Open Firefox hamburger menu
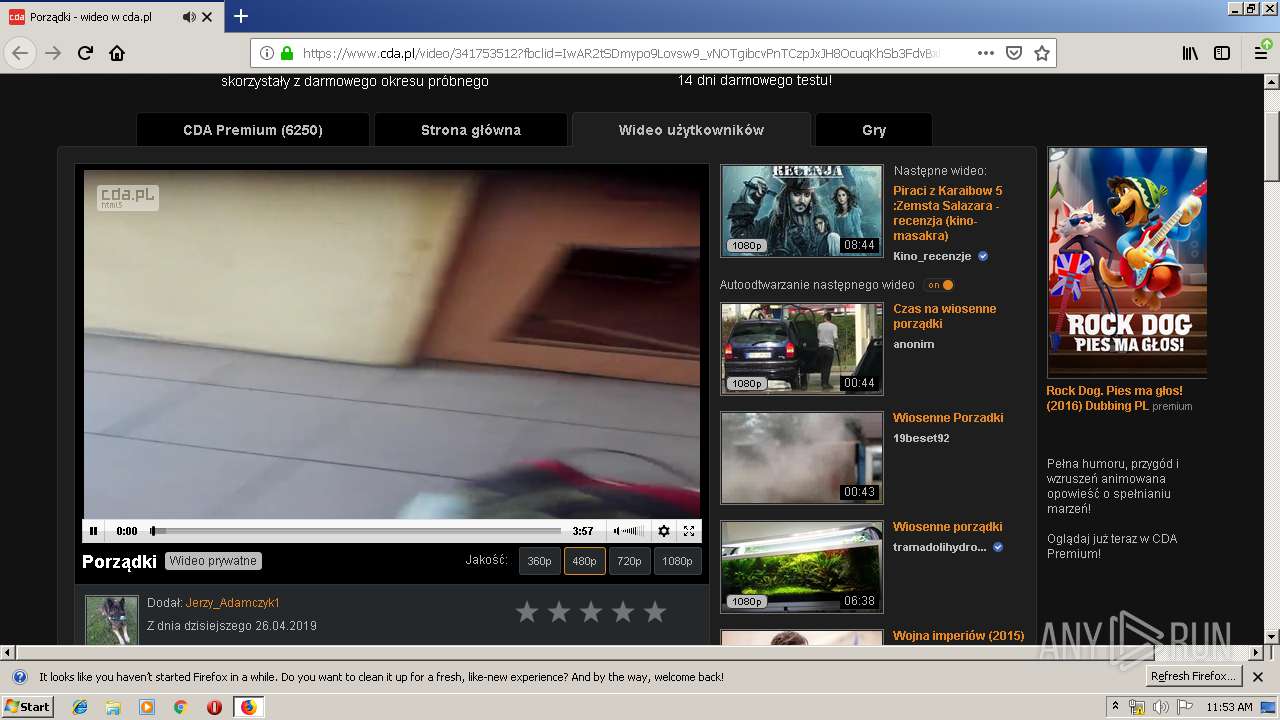The width and height of the screenshot is (1280, 720). click(x=1261, y=53)
